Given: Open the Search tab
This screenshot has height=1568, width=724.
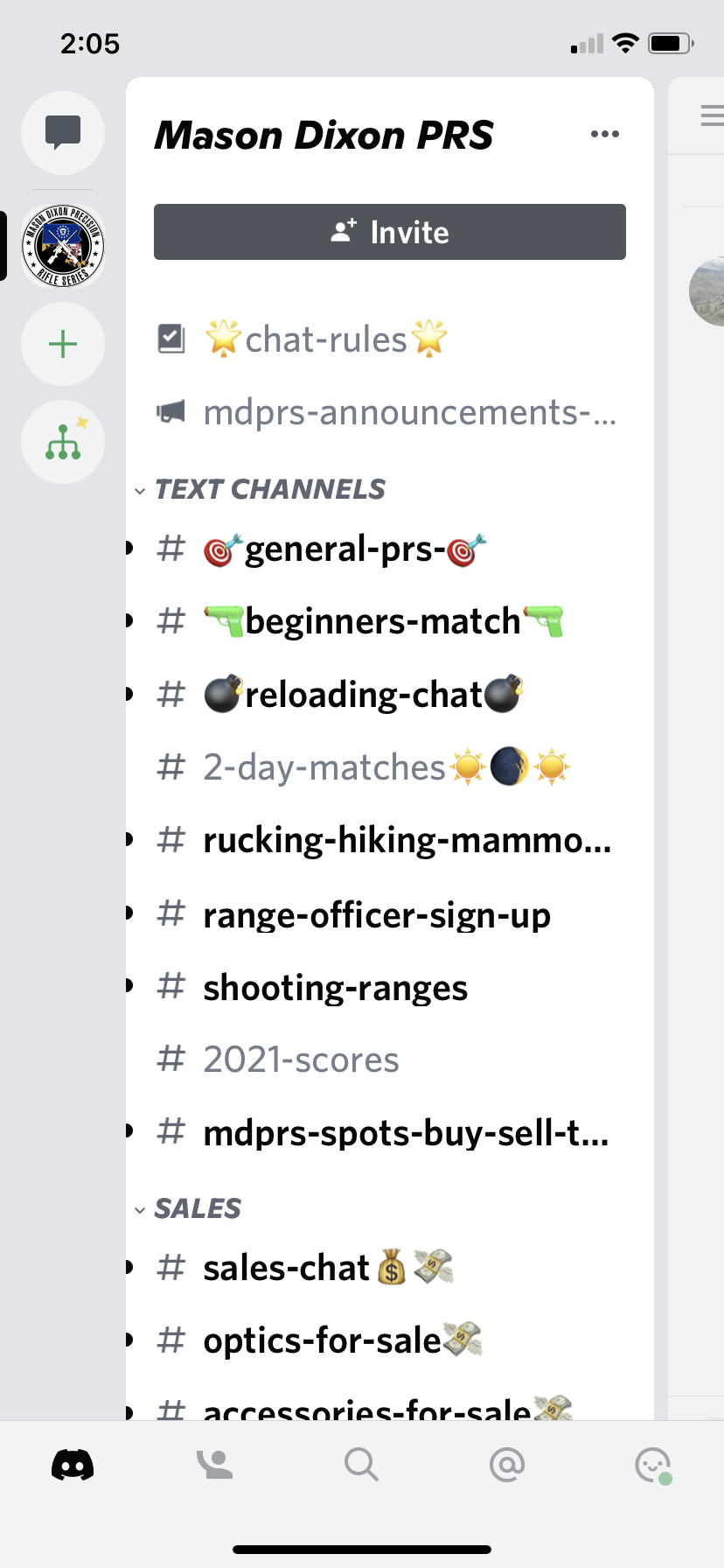Looking at the screenshot, I should [361, 1464].
